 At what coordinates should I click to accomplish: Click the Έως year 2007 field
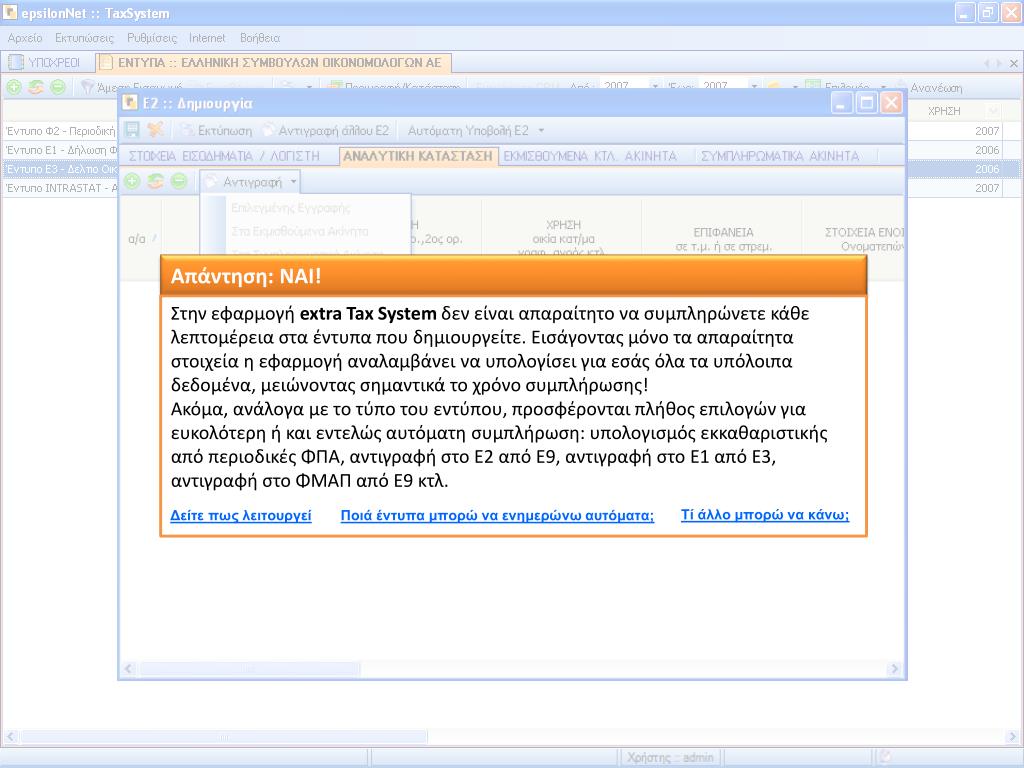[x=722, y=86]
